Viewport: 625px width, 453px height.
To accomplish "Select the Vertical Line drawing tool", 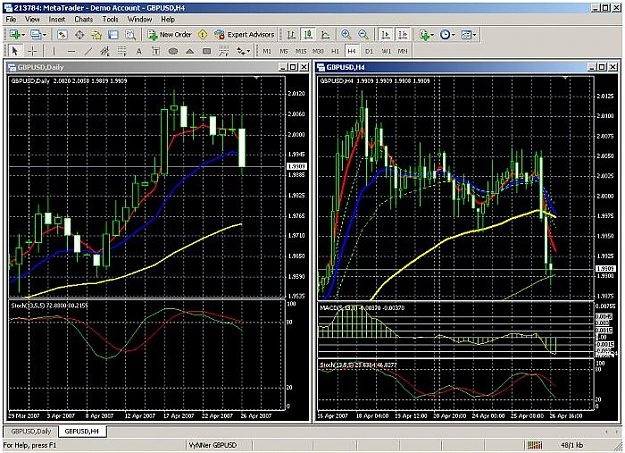I will click(x=54, y=51).
